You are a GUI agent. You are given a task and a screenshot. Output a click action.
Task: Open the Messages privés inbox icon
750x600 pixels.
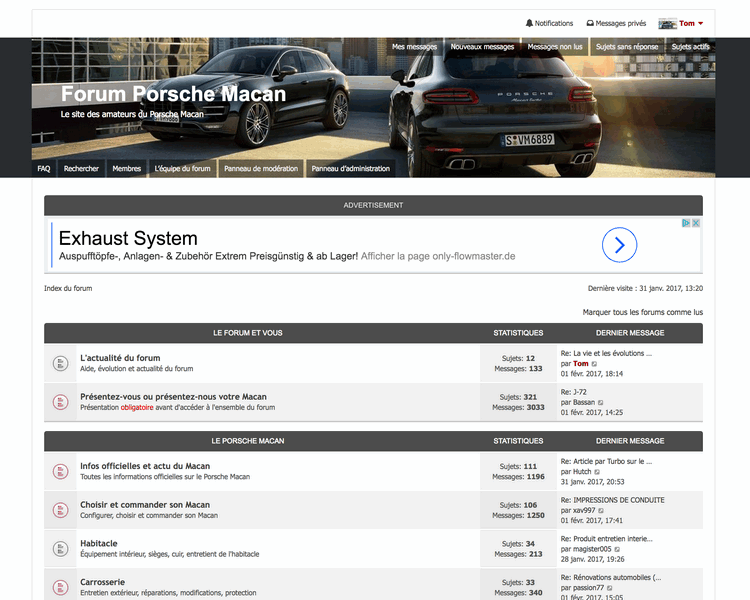pyautogui.click(x=590, y=23)
